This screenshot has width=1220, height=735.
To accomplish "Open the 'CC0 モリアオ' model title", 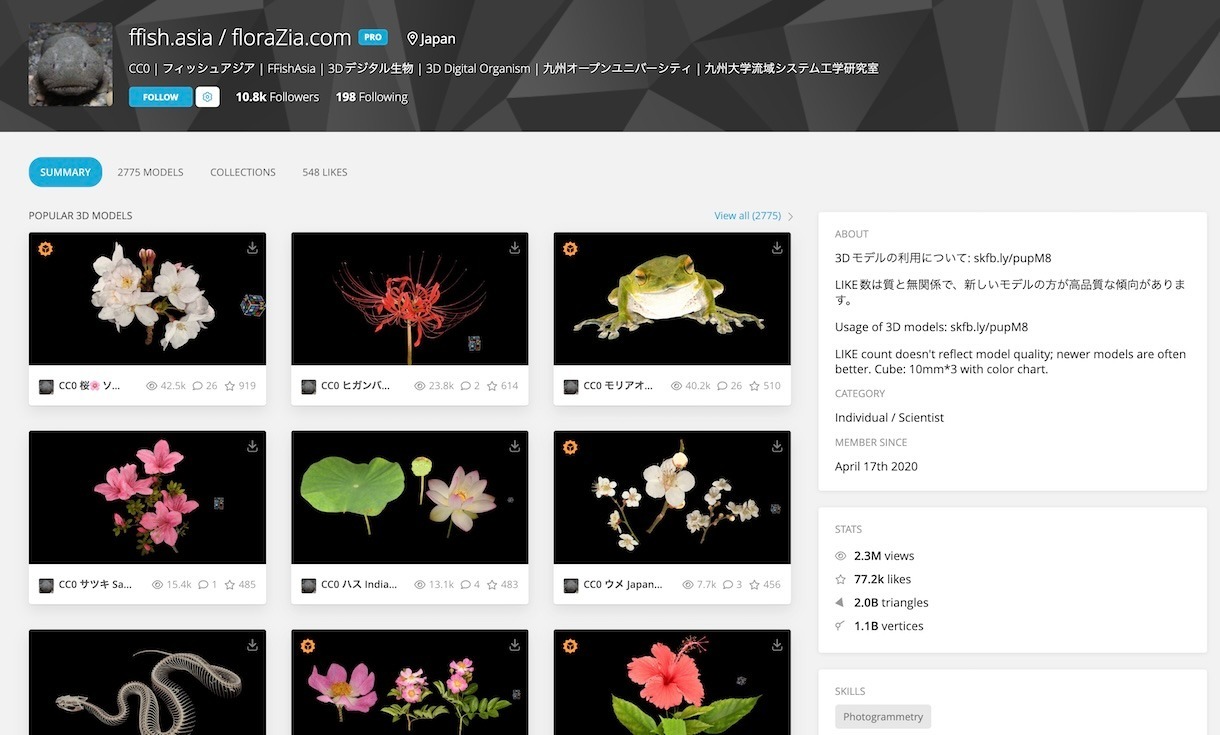I will 617,386.
